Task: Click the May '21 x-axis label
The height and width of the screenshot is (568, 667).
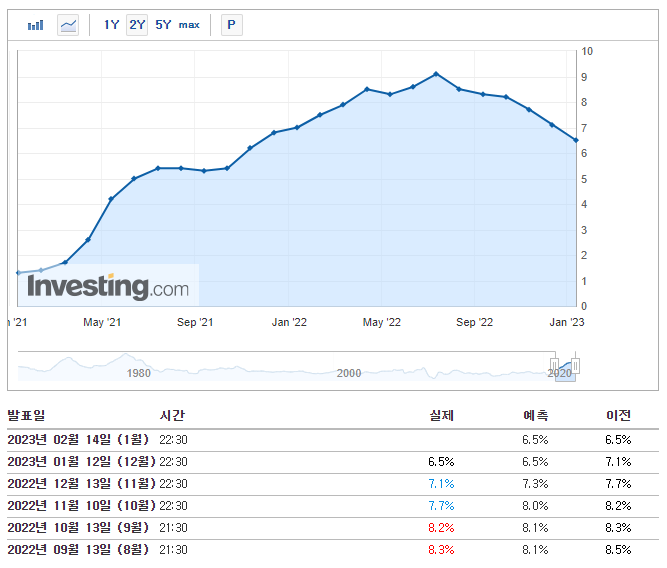Action: [x=102, y=323]
